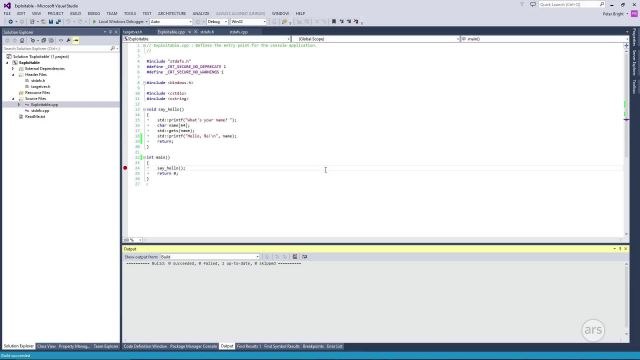The width and height of the screenshot is (640, 360).
Task: Open the BUILD menu
Action: [76, 13]
